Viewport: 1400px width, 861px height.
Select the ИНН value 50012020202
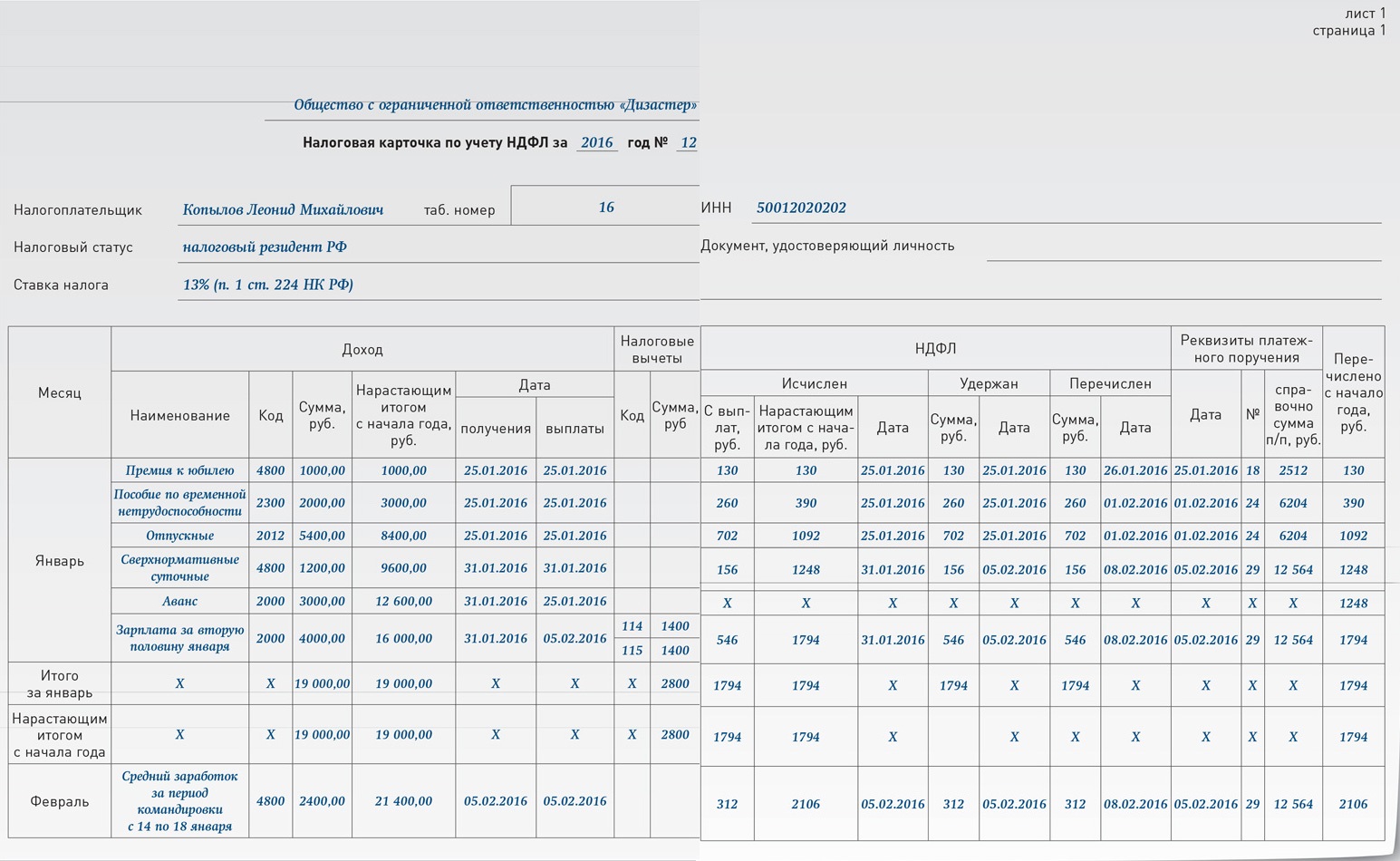(x=801, y=208)
